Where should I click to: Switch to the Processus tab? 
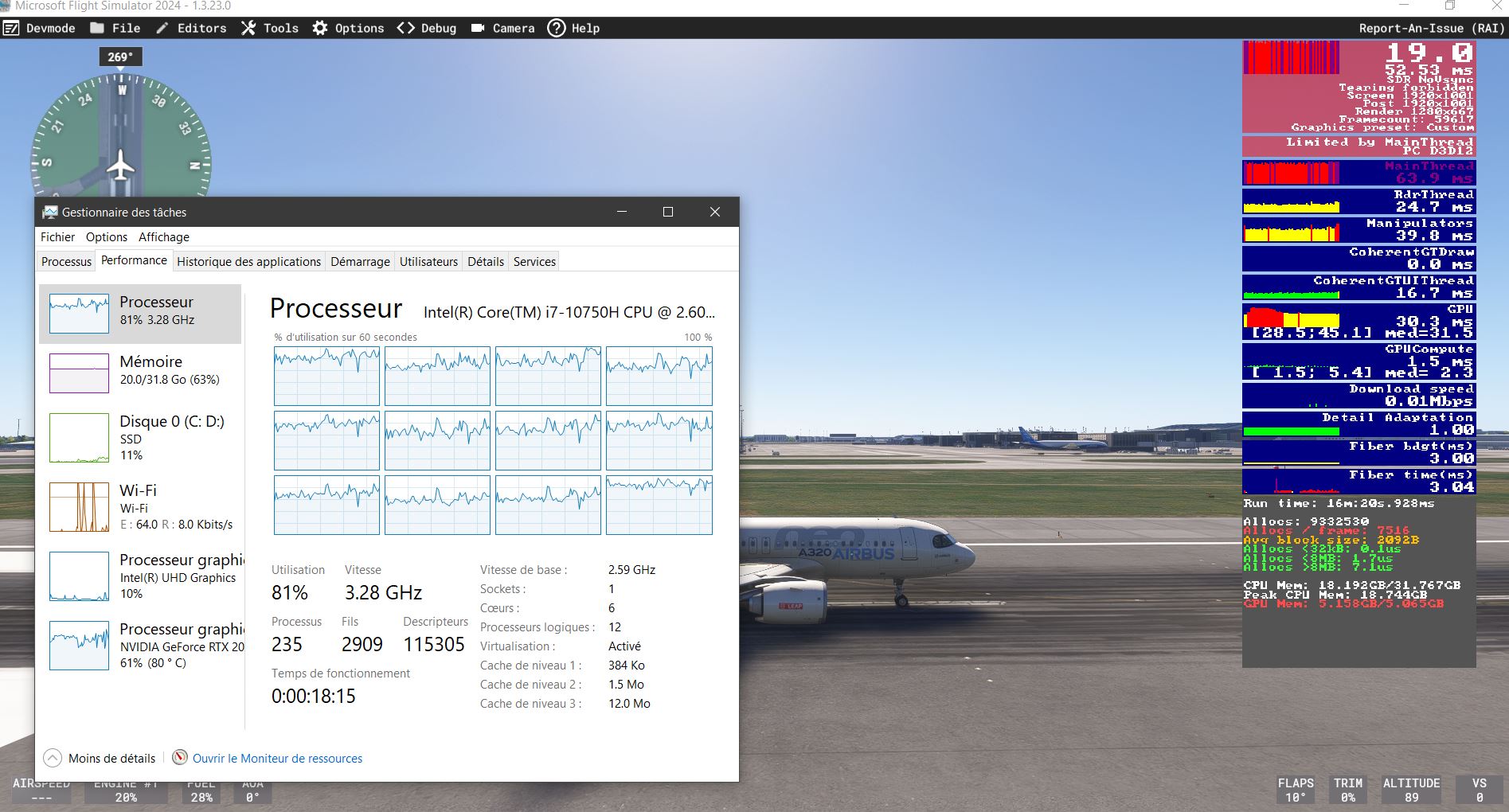point(66,261)
